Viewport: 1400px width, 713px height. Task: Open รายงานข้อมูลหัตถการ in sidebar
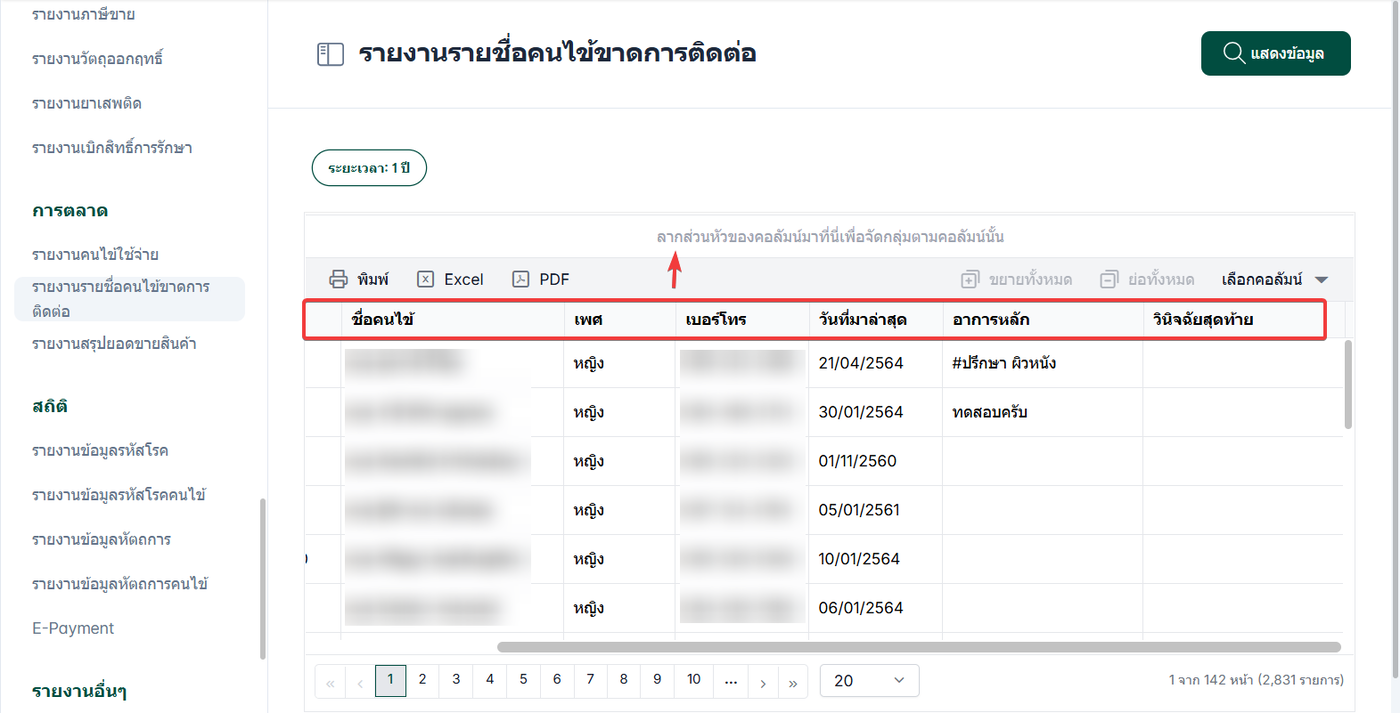coord(101,539)
